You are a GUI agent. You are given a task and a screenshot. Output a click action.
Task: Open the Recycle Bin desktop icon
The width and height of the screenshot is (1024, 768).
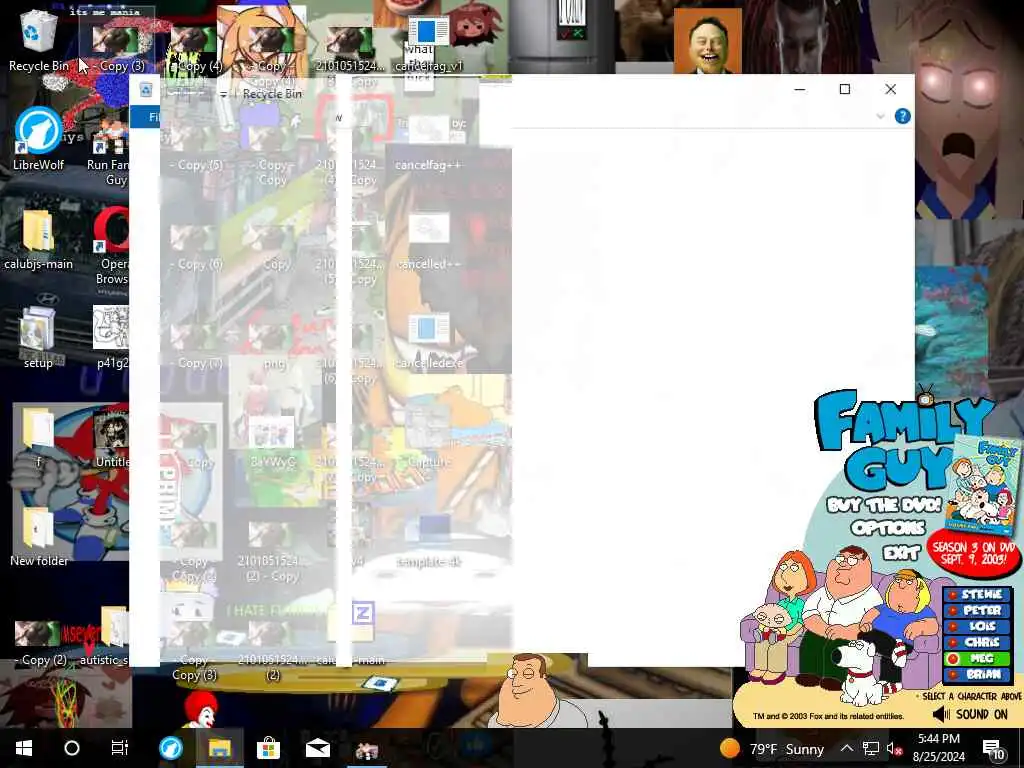pos(39,40)
